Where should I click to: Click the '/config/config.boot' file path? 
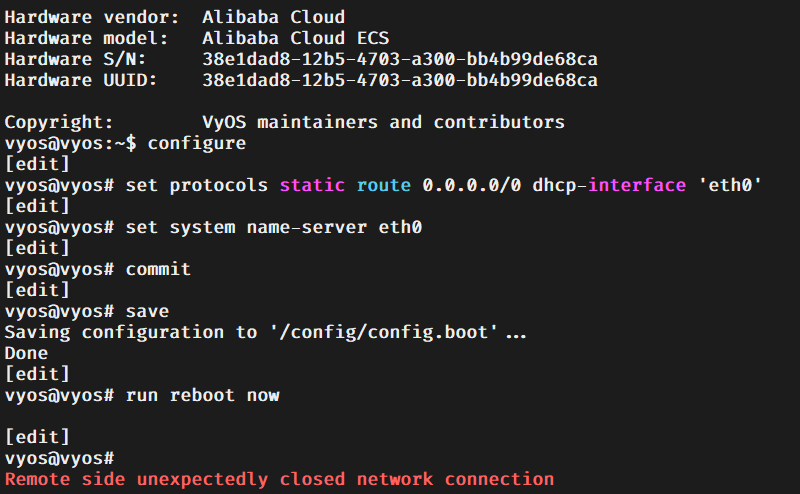[384, 332]
